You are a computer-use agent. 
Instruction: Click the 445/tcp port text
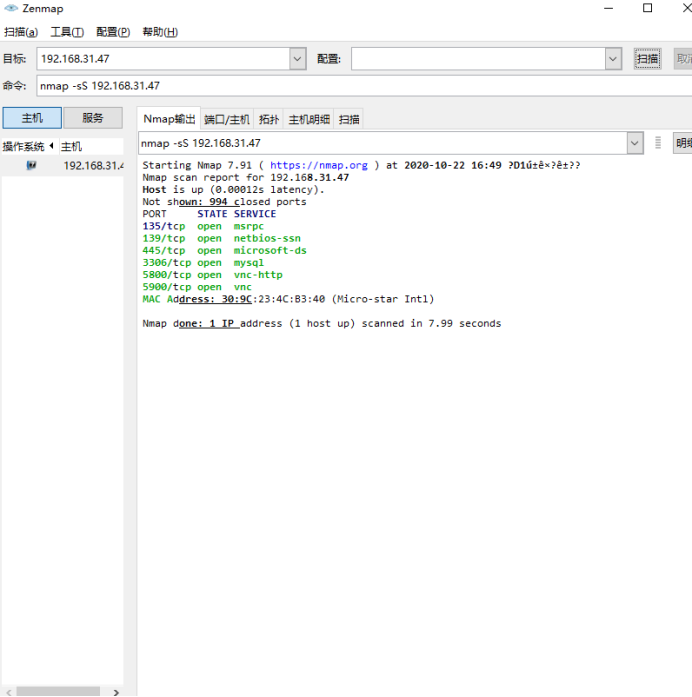click(164, 250)
